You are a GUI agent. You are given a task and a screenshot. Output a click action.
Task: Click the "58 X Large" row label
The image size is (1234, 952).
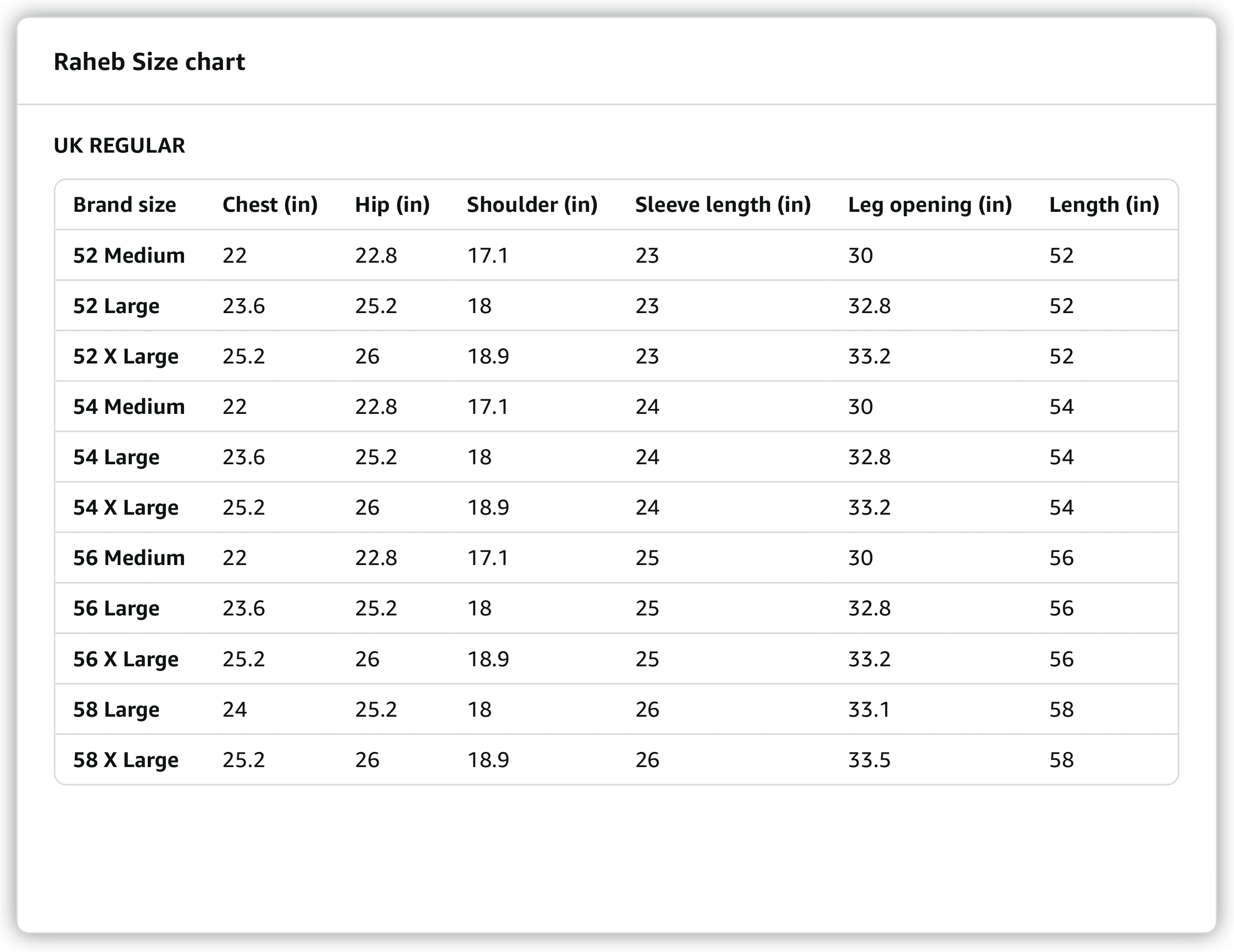tap(125, 760)
